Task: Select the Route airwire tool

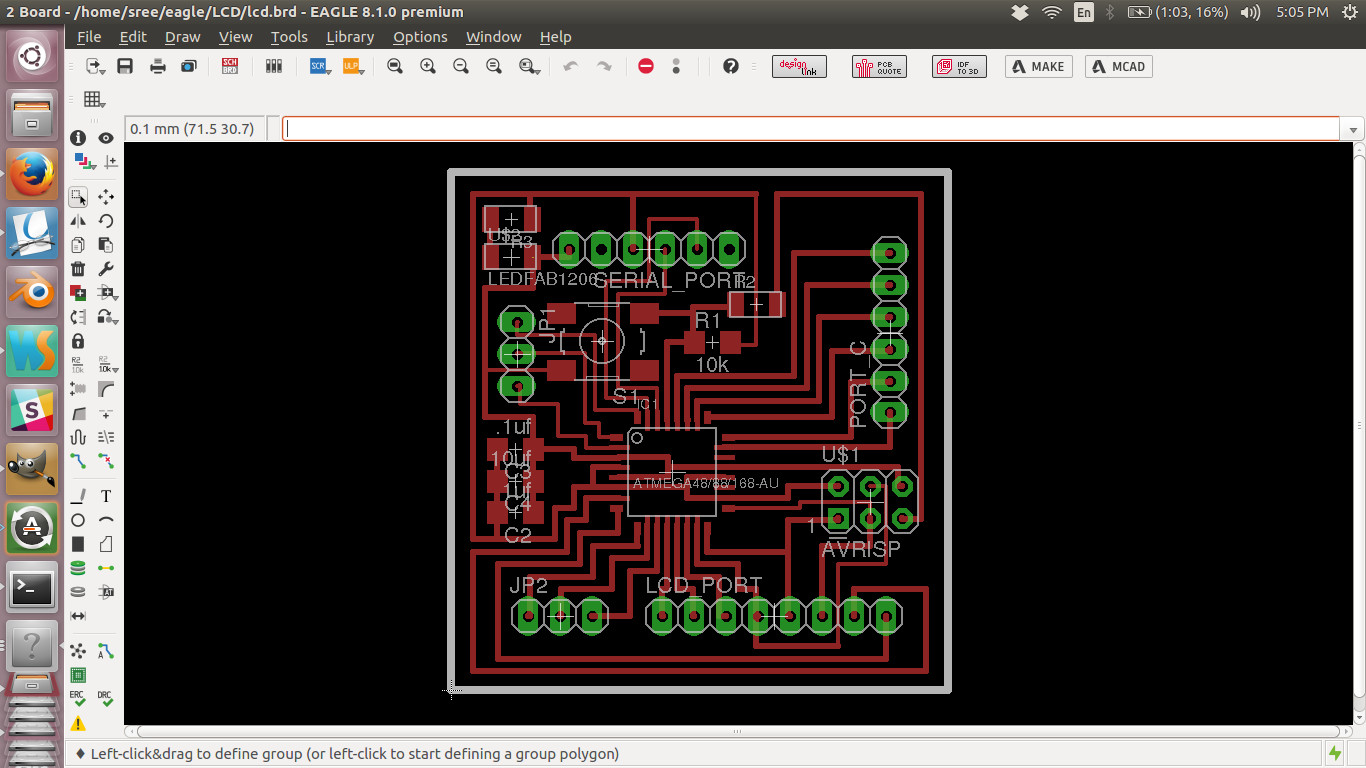Action: (x=78, y=461)
